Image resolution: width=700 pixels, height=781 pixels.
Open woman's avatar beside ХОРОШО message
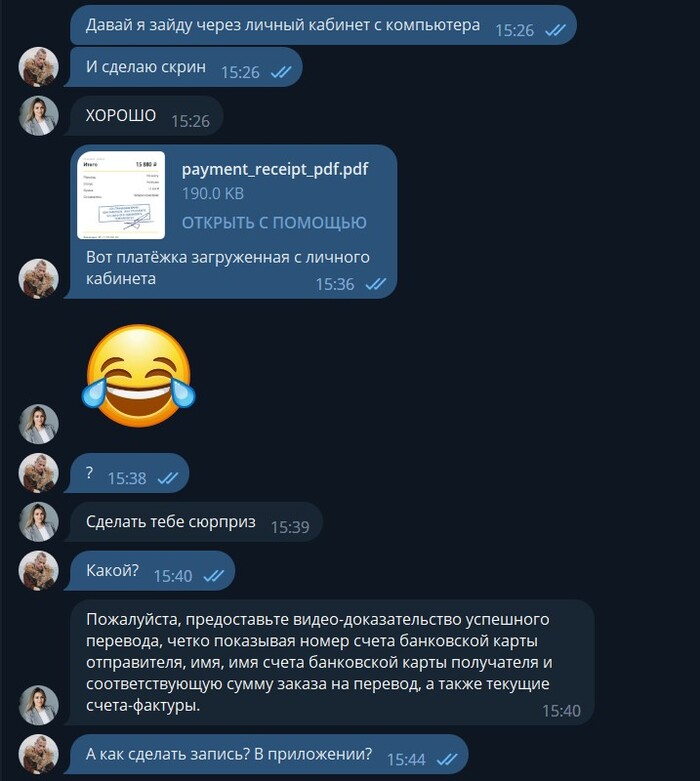38,116
